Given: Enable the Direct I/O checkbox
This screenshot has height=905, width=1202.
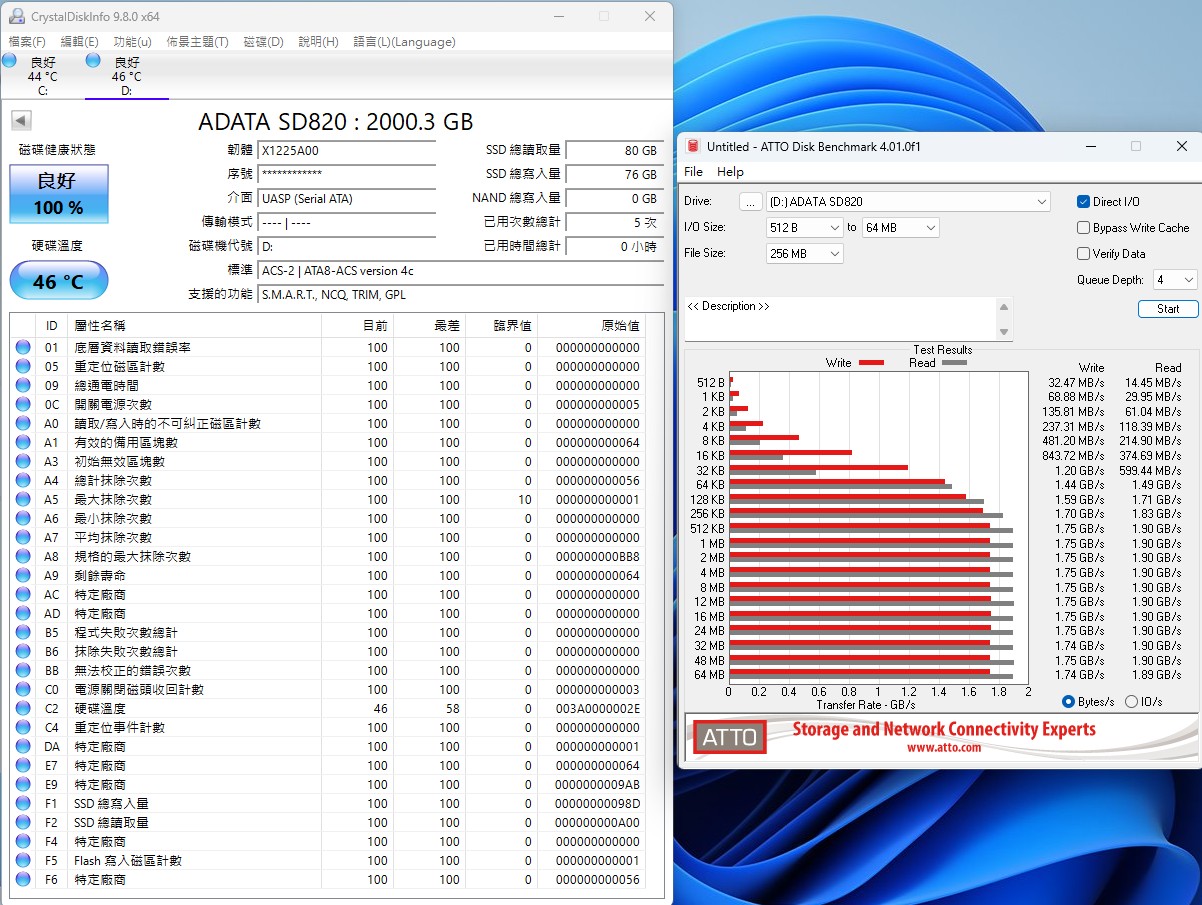Looking at the screenshot, I should [1083, 201].
